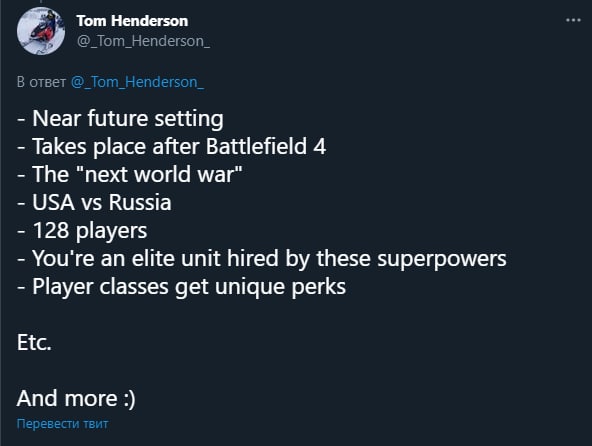Click the 'Etc.' line in the tweet
The width and height of the screenshot is (592, 446).
point(34,343)
